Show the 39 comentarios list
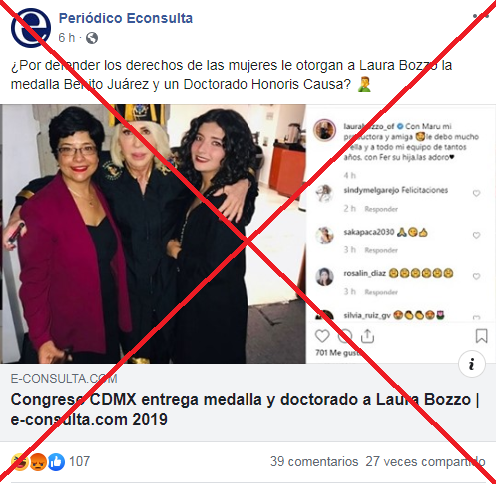The image size is (496, 484). pyautogui.click(x=314, y=462)
